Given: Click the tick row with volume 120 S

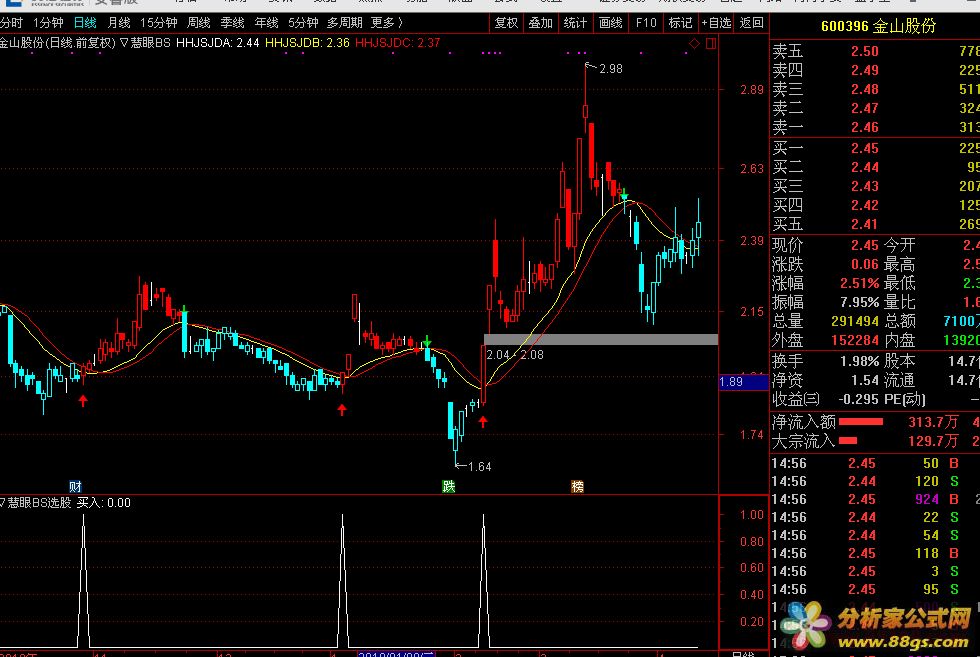Looking at the screenshot, I should [x=876, y=481].
